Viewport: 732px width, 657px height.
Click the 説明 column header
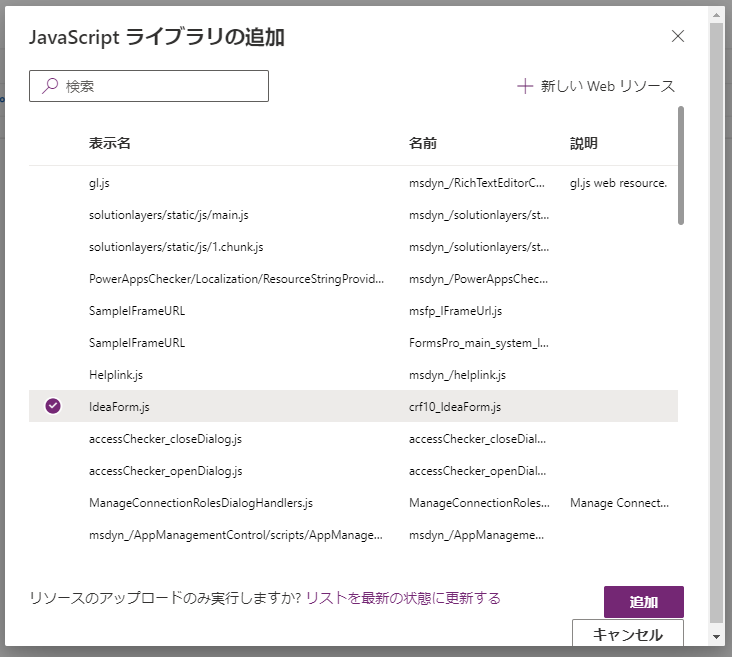584,143
